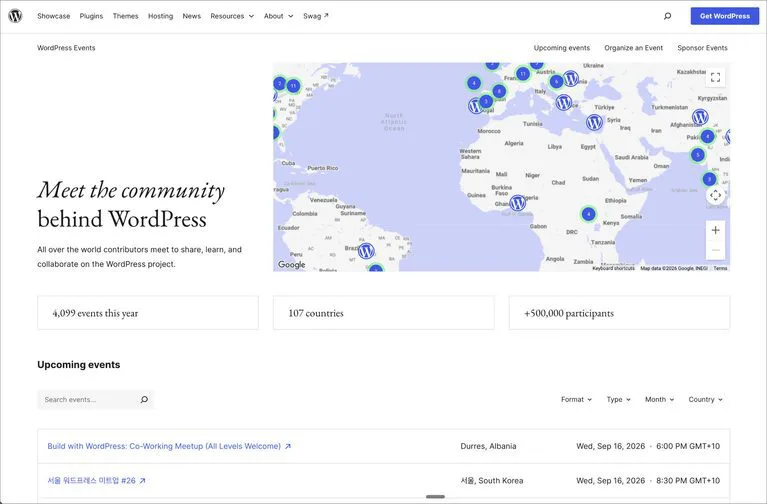Open the News nav item
This screenshot has height=504, width=767.
192,16
